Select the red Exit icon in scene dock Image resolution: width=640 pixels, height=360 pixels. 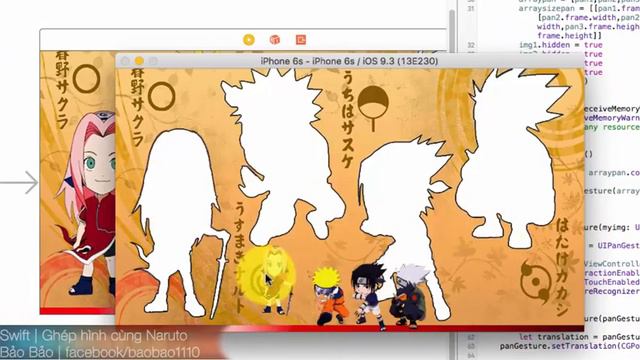click(x=301, y=40)
